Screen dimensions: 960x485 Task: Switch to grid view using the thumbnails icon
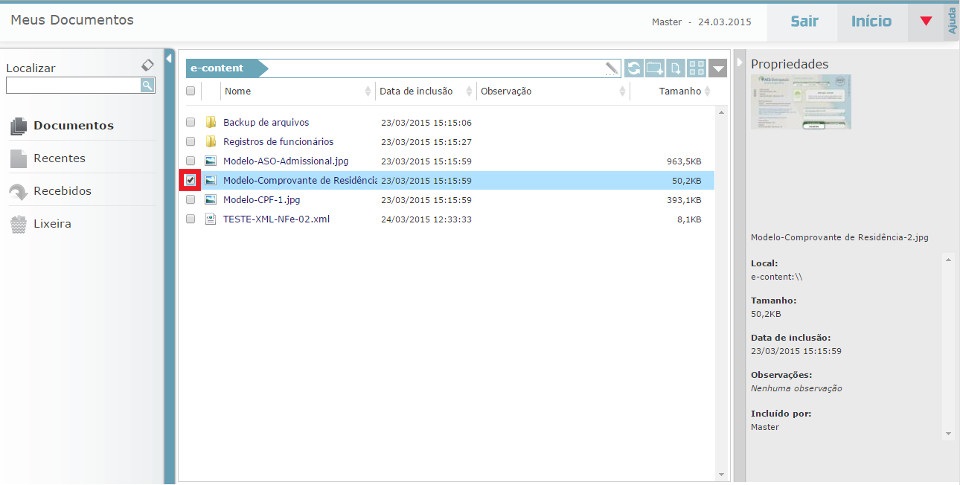[697, 69]
